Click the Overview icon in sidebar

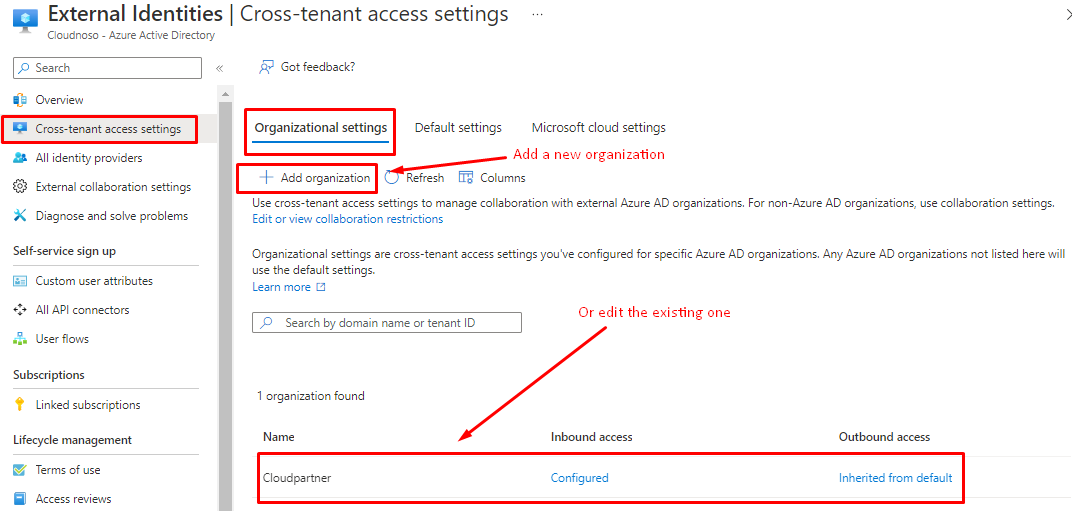point(20,100)
